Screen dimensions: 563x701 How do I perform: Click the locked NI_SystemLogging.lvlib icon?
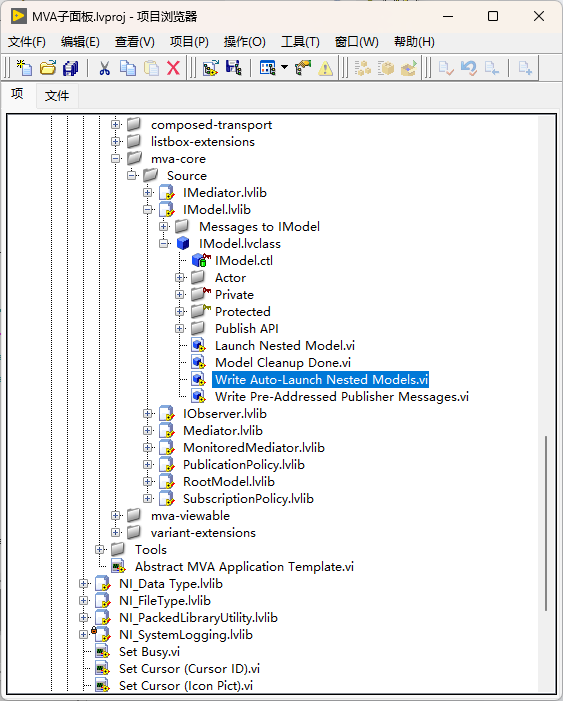click(102, 634)
